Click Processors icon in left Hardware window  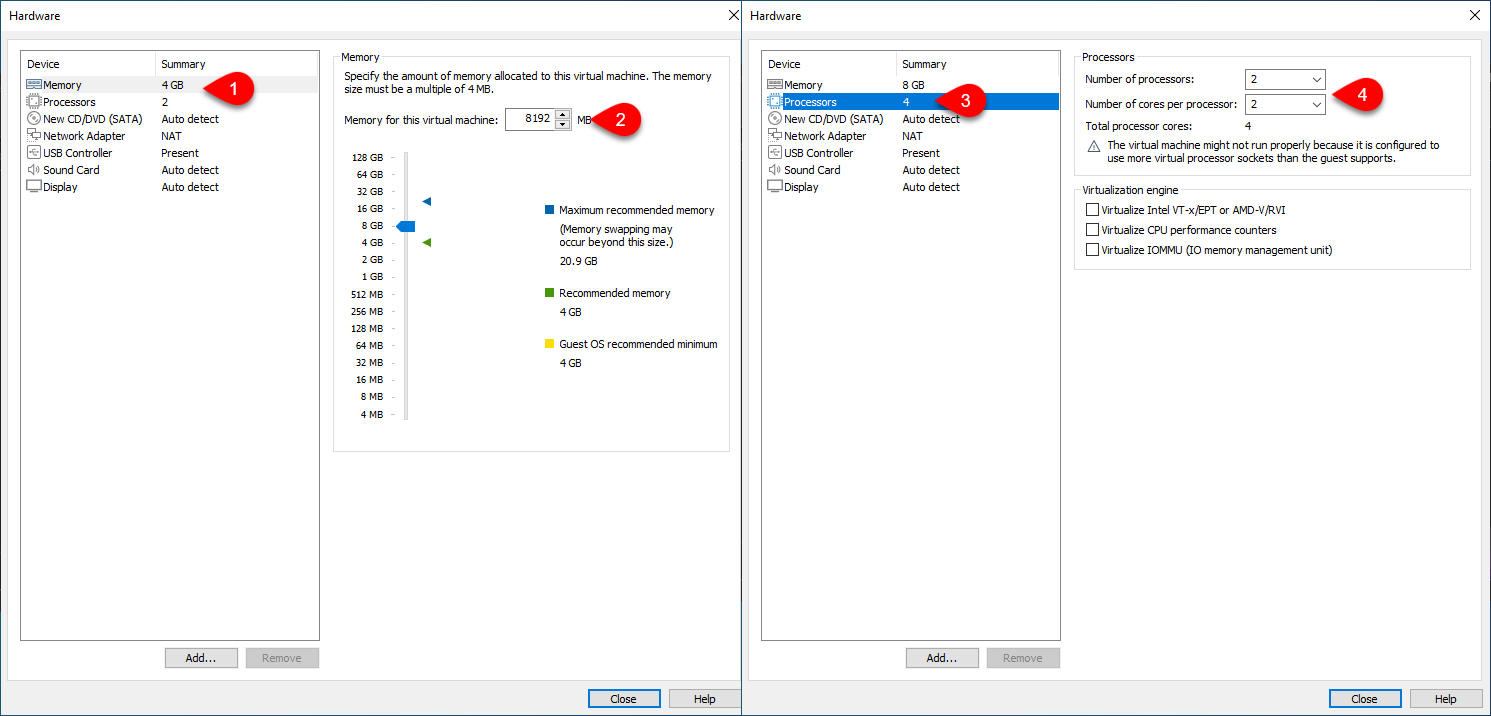coord(33,102)
